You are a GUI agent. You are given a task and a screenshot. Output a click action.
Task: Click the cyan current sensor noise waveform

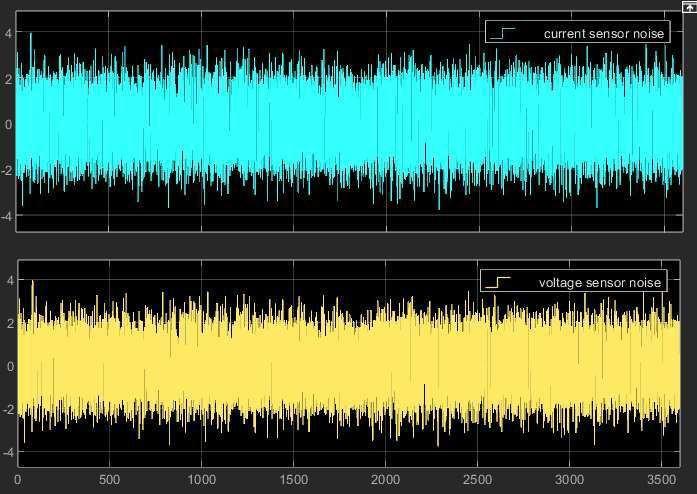point(349,122)
